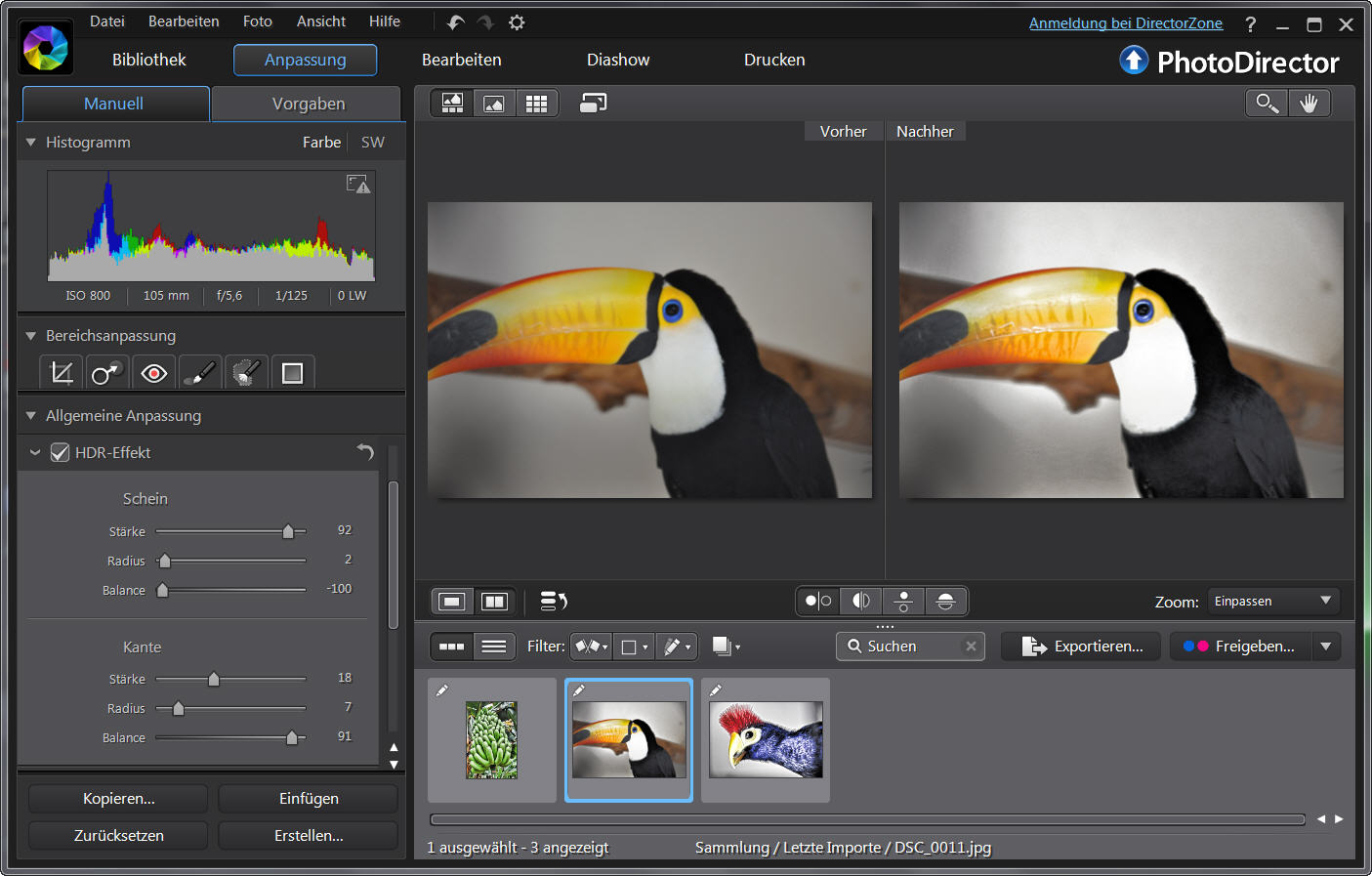The image size is (1372, 876).
Task: Collapse the Histogramm section
Action: 31,143
